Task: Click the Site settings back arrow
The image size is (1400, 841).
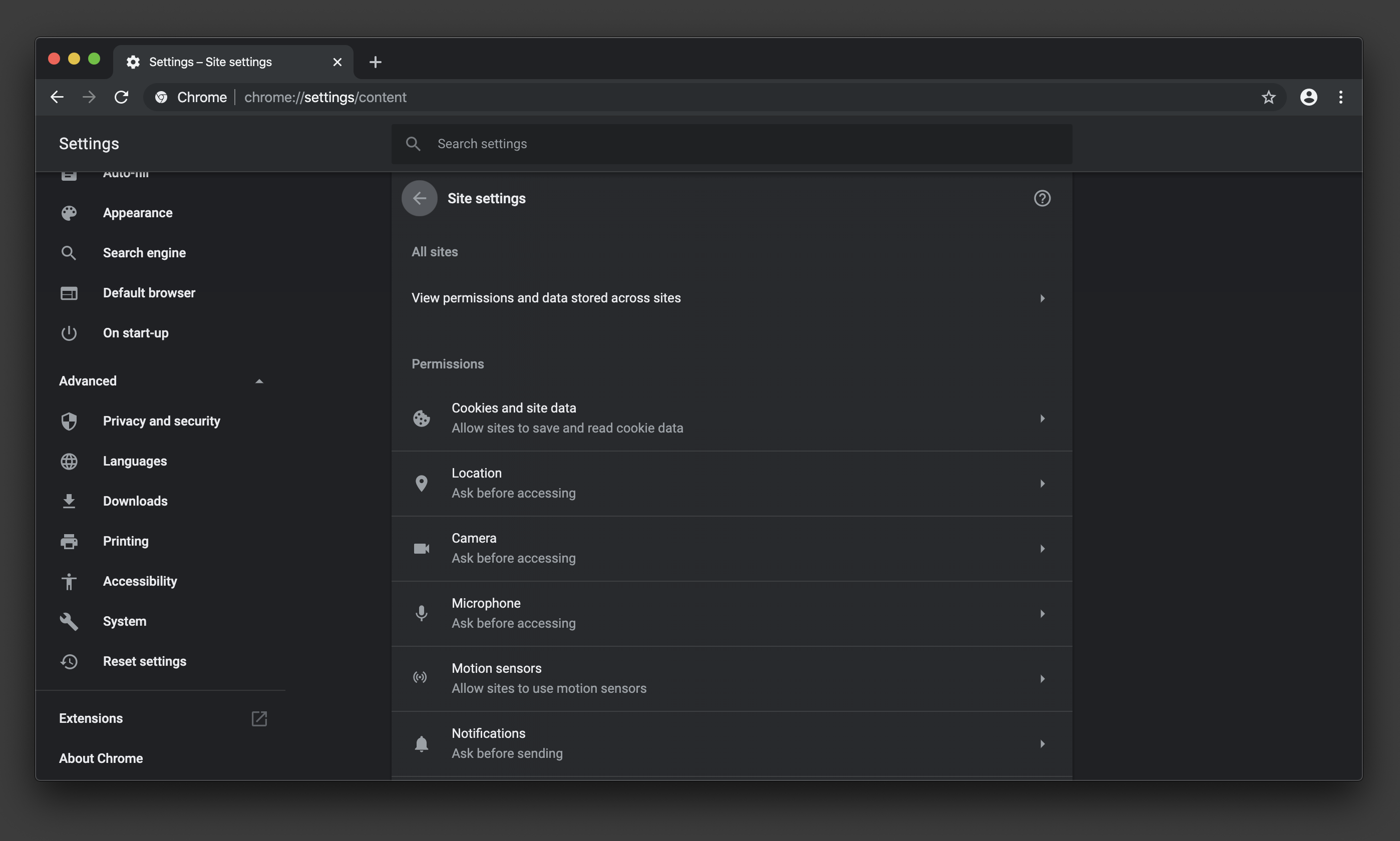Action: (x=419, y=198)
